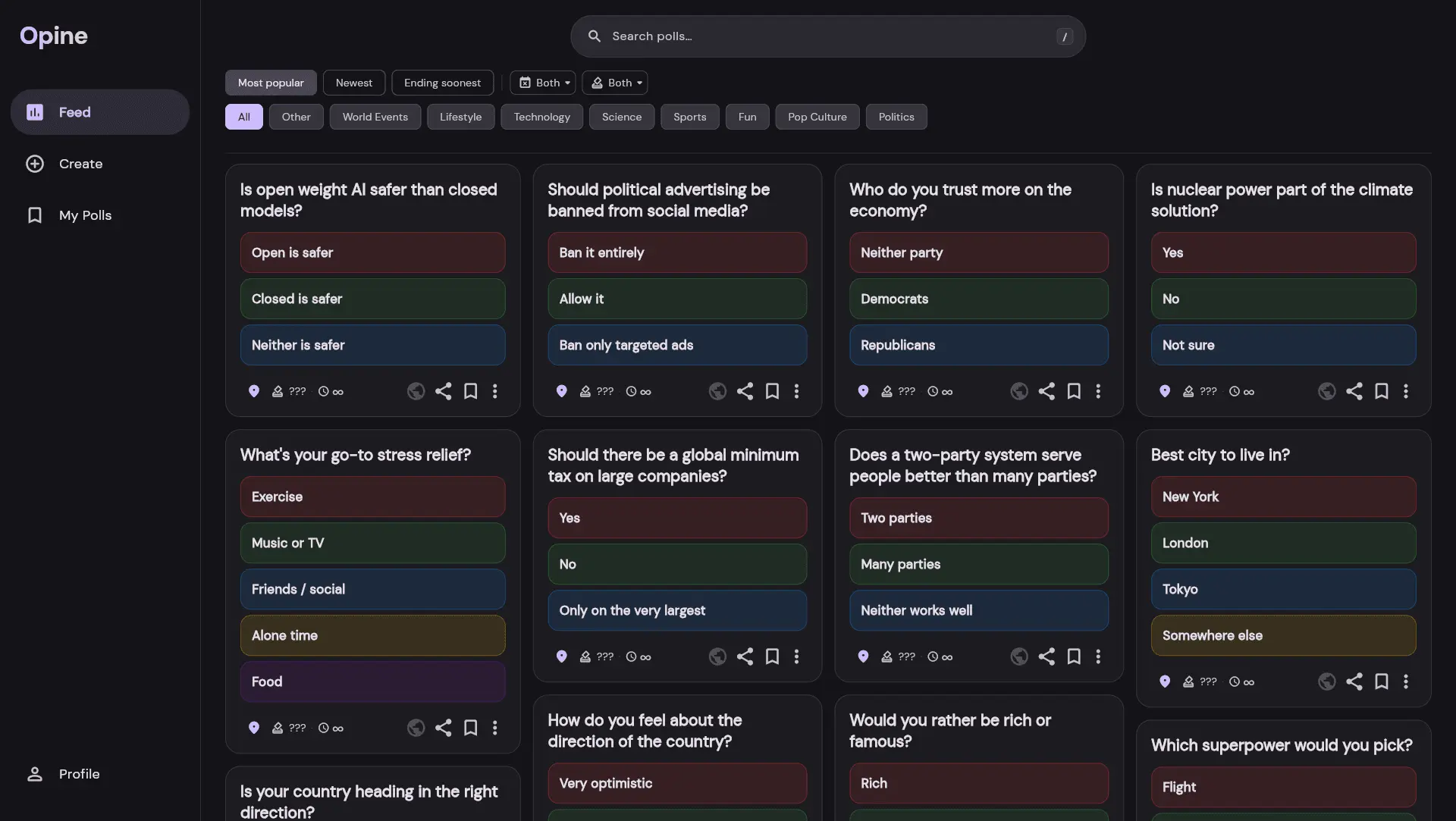1456x821 pixels.
Task: Open Profile in sidebar
Action: [x=100, y=774]
